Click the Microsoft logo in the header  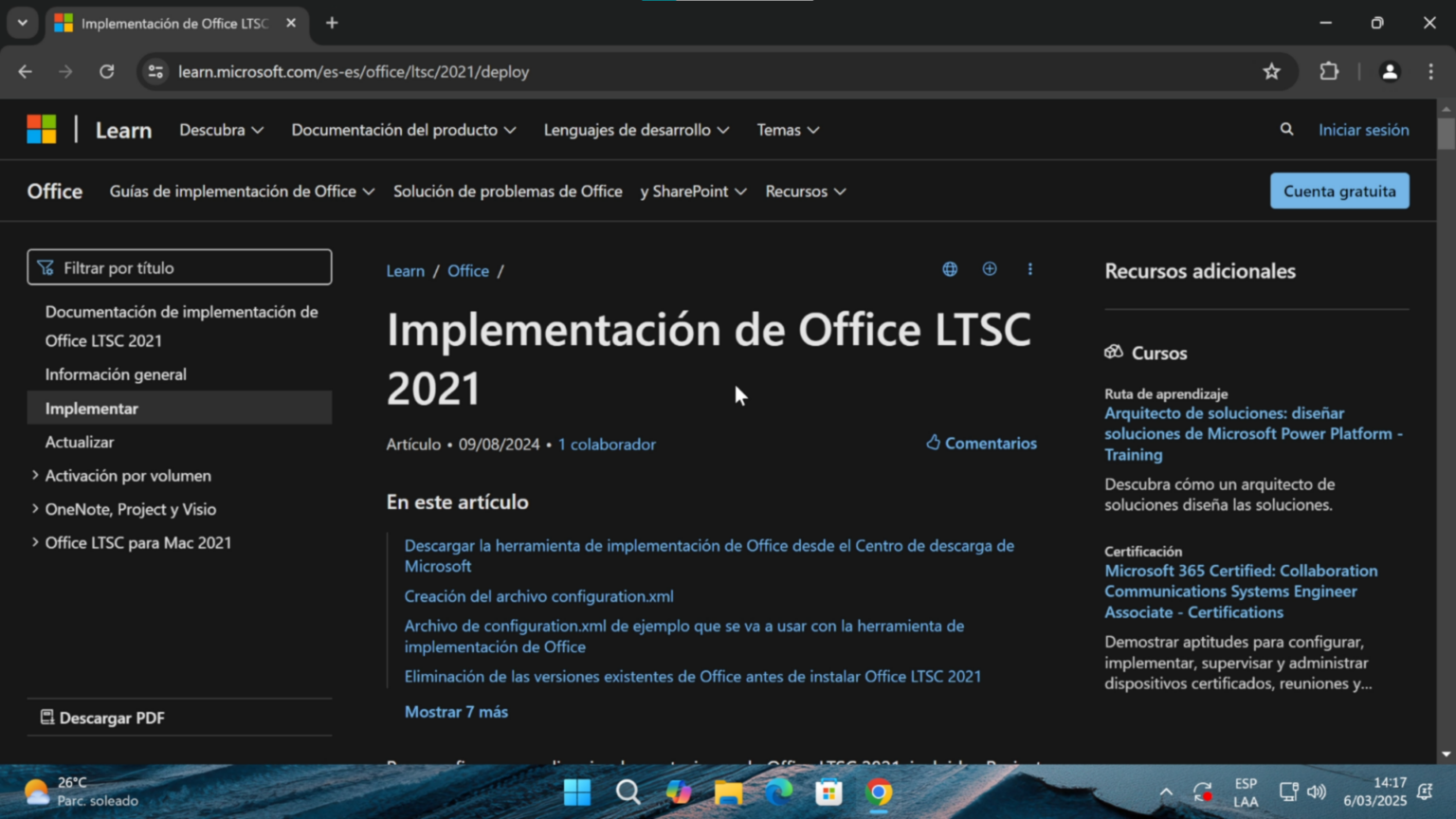41,128
